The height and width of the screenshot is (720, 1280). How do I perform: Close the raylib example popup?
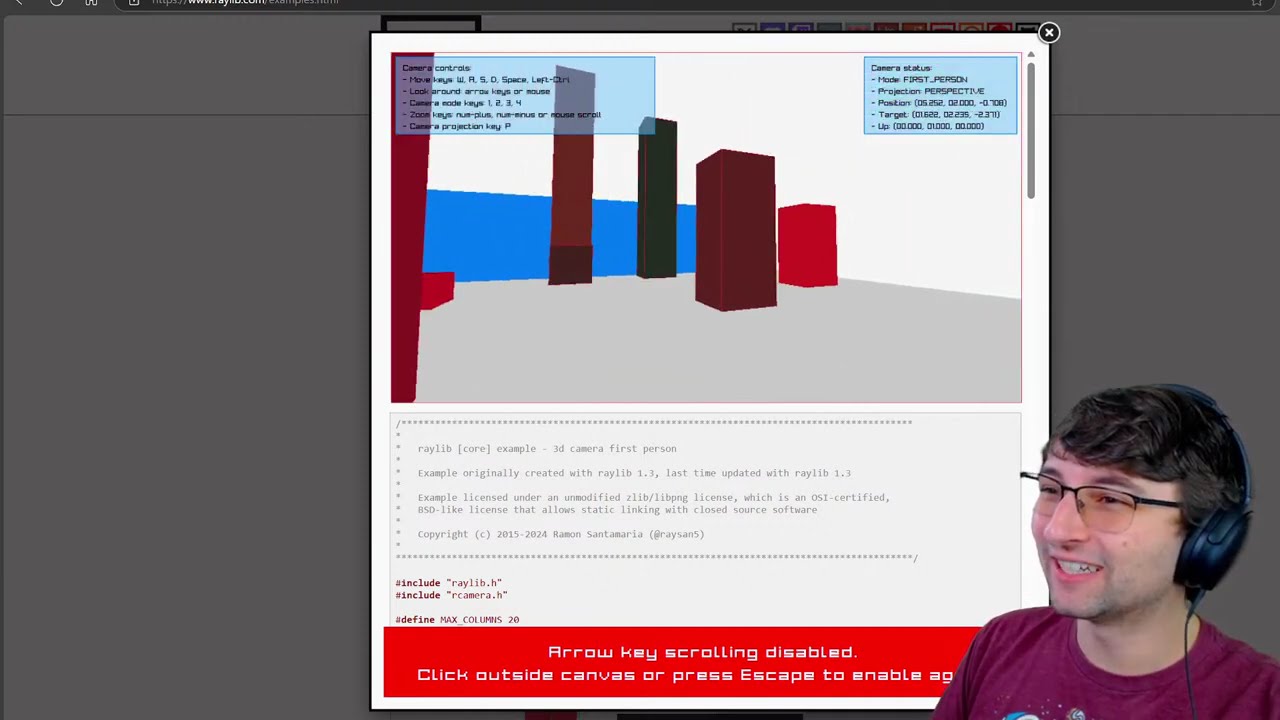(x=1049, y=33)
